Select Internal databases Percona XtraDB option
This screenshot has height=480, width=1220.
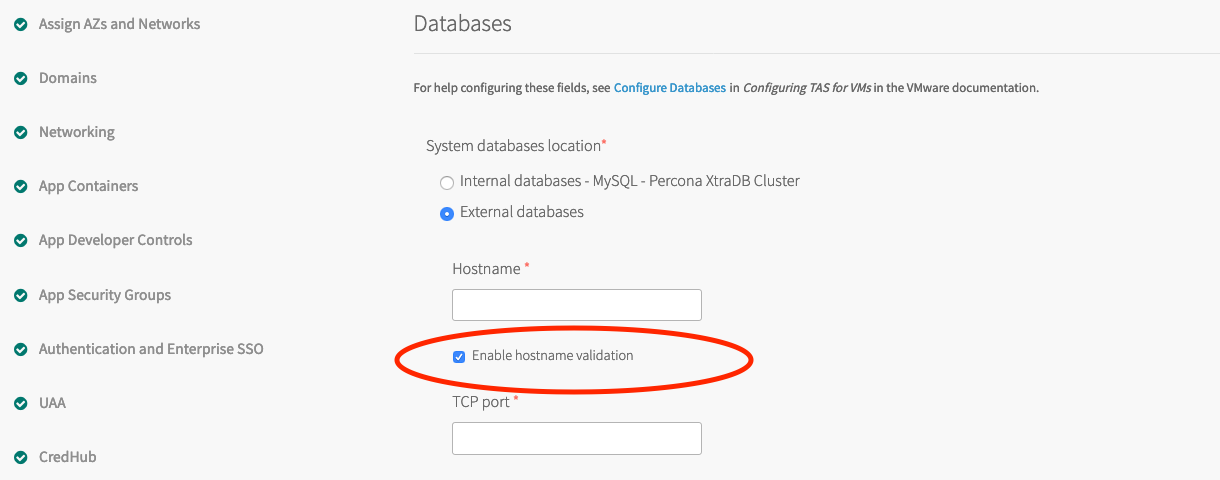pyautogui.click(x=447, y=182)
